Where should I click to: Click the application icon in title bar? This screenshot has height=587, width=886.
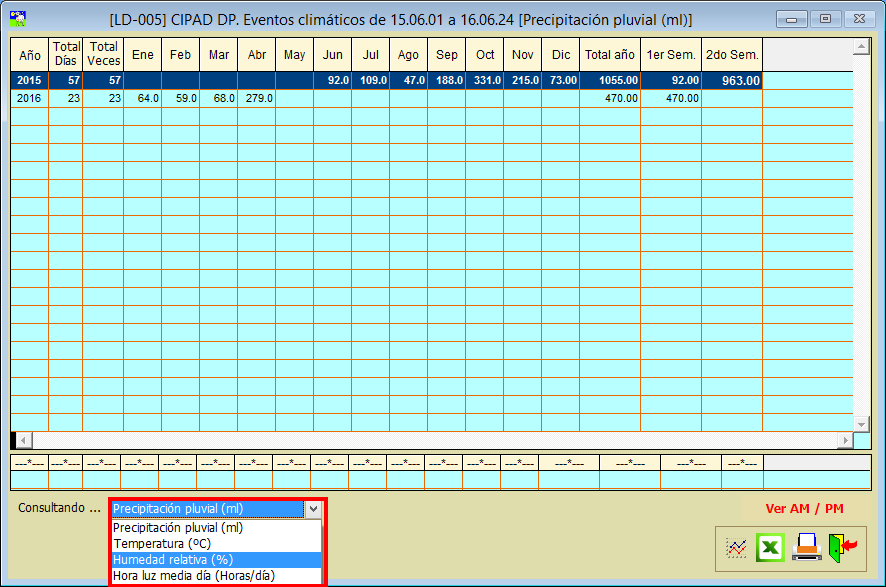[18, 19]
